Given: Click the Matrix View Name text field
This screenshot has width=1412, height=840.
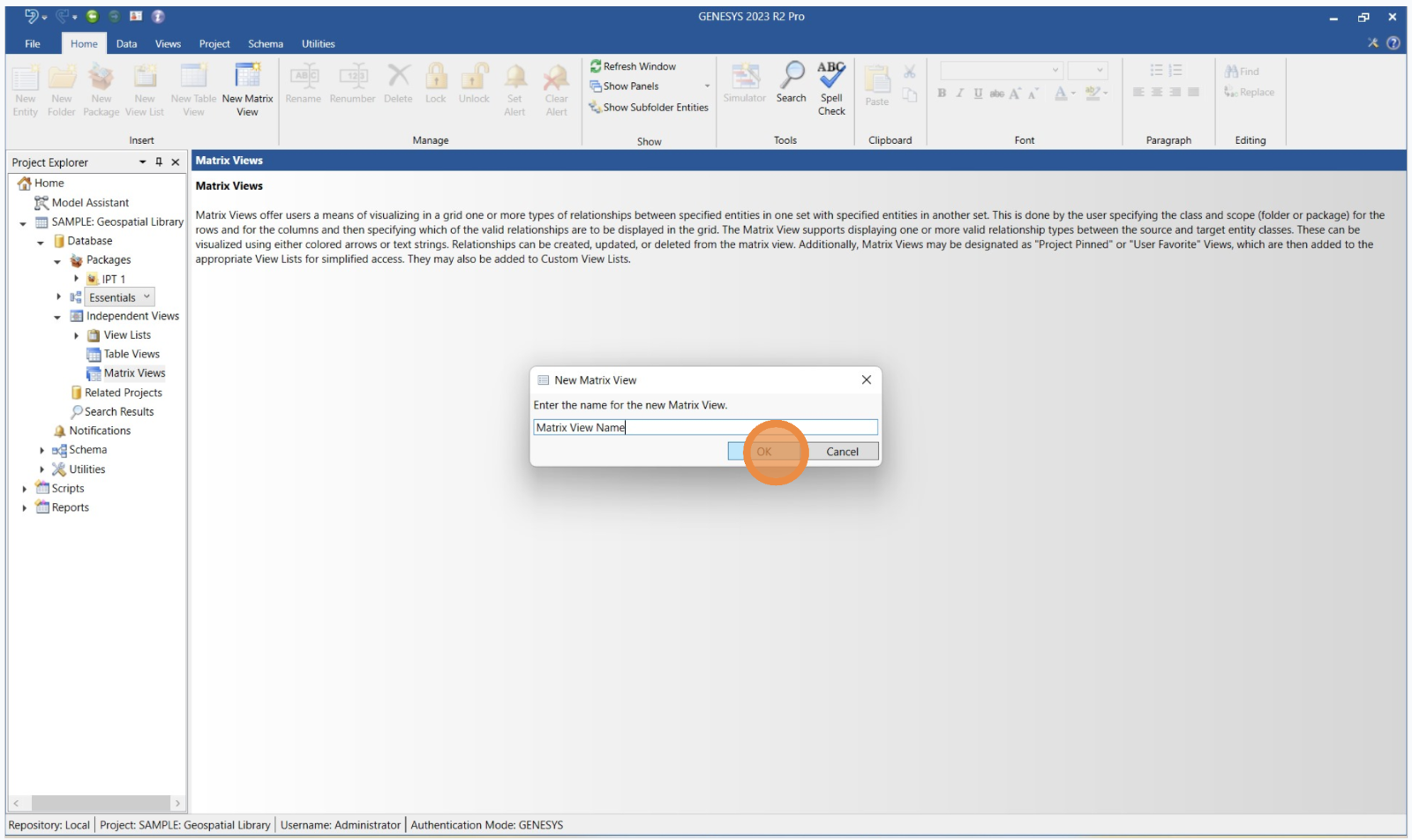Looking at the screenshot, I should tap(704, 428).
